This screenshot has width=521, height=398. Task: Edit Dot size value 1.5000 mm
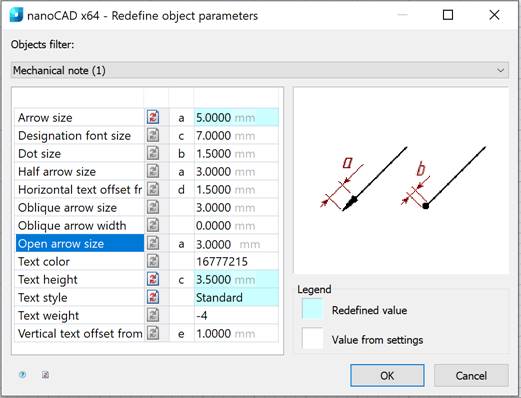tap(236, 153)
